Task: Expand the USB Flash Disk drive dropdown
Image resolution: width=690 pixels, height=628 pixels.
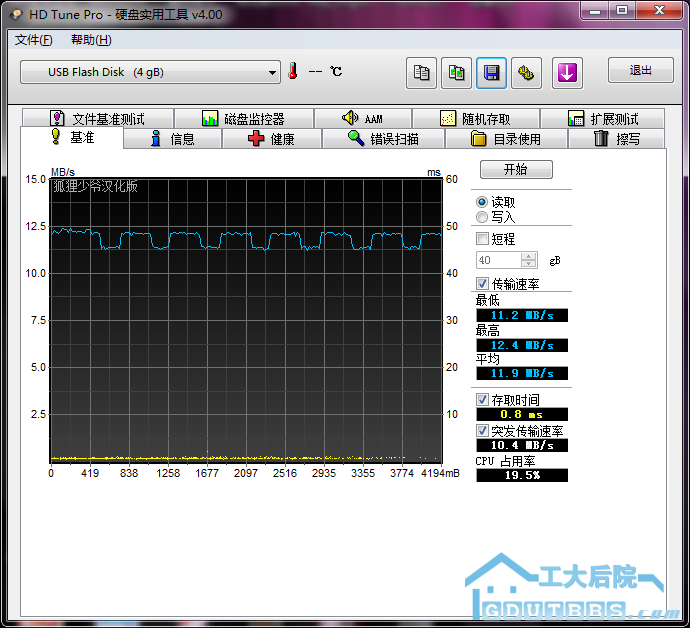Action: click(x=150, y=72)
